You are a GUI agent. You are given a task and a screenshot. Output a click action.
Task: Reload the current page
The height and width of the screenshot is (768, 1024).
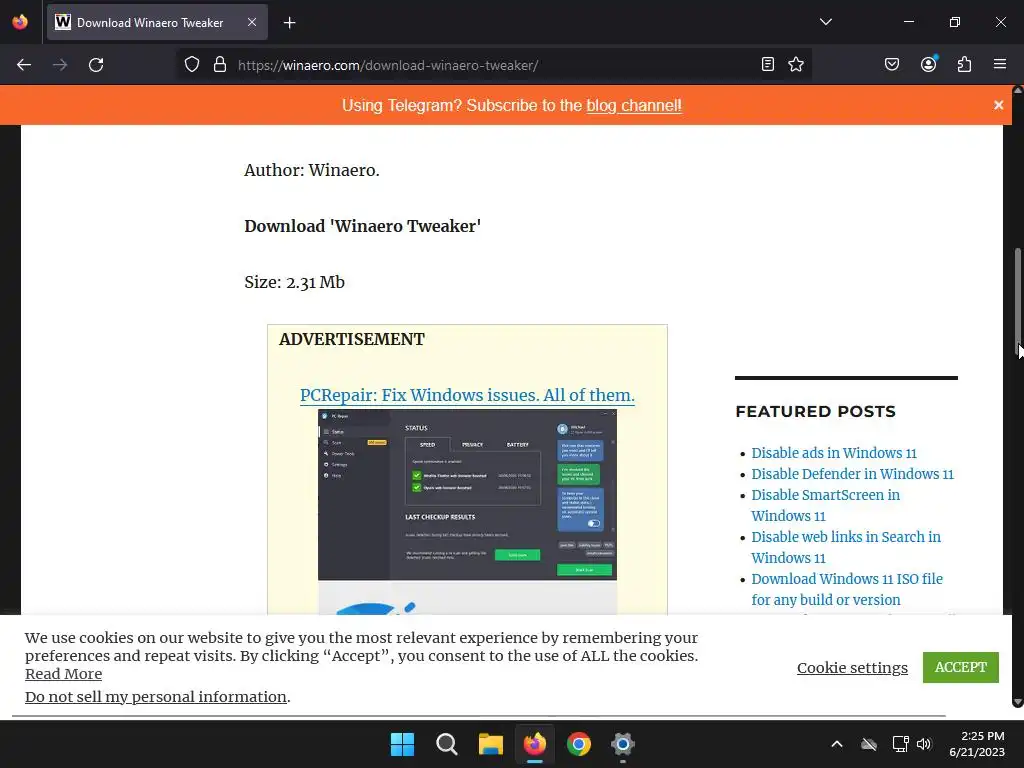pos(96,65)
